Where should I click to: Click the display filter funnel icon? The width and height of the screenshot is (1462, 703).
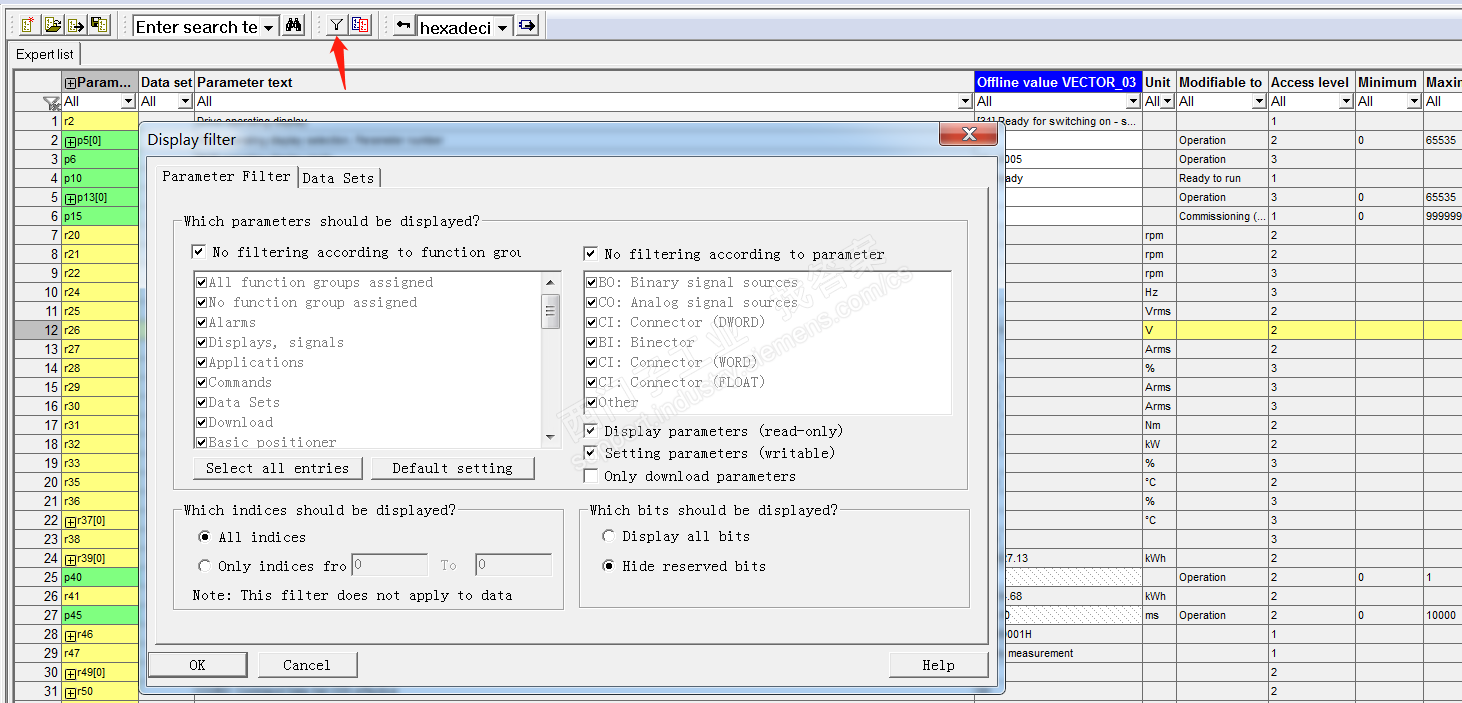click(337, 26)
